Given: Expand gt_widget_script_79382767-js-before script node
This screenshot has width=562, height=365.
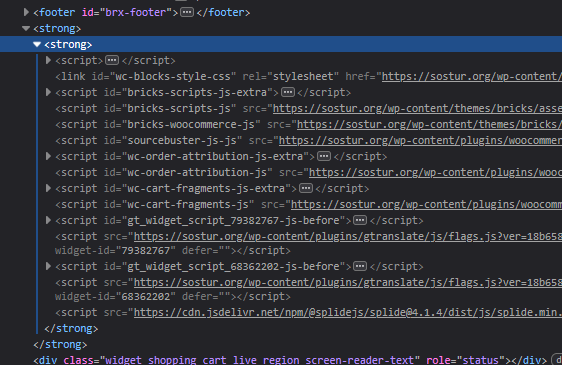Looking at the screenshot, I should 48,220.
